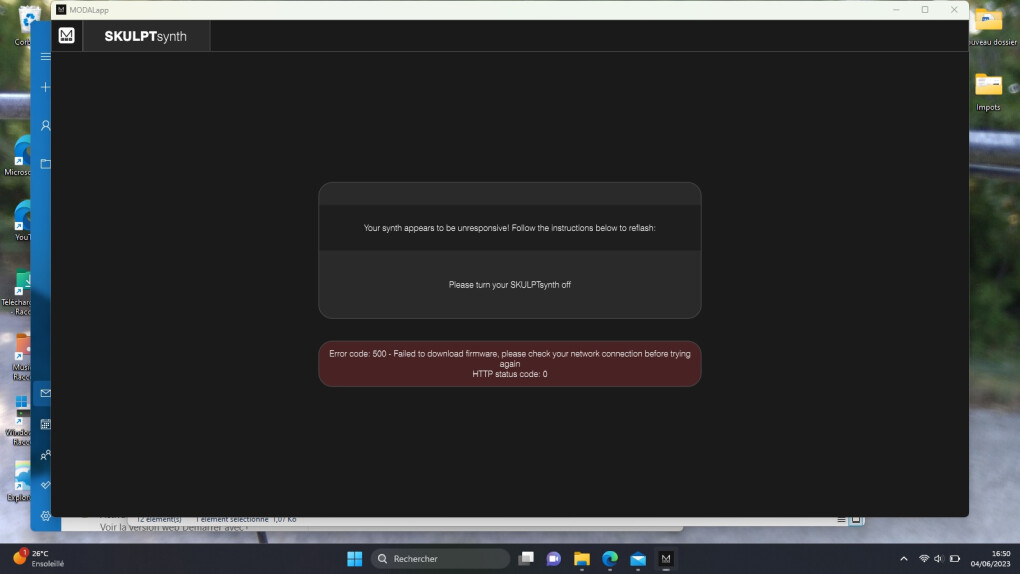
Task: Close the MODALapp window
Action: 954,10
